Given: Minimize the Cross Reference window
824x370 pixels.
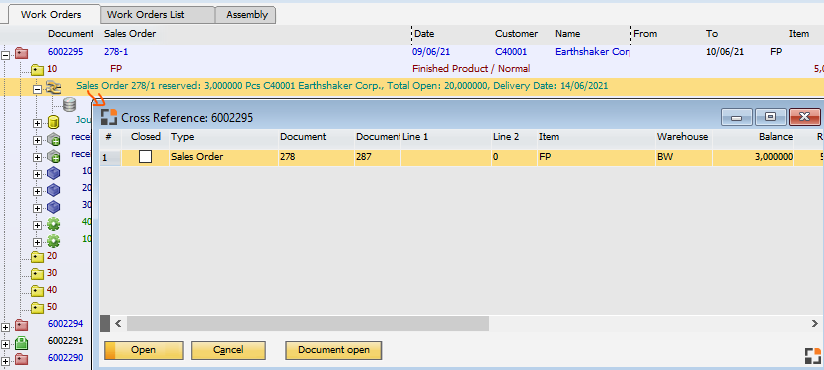Looking at the screenshot, I should click(736, 117).
